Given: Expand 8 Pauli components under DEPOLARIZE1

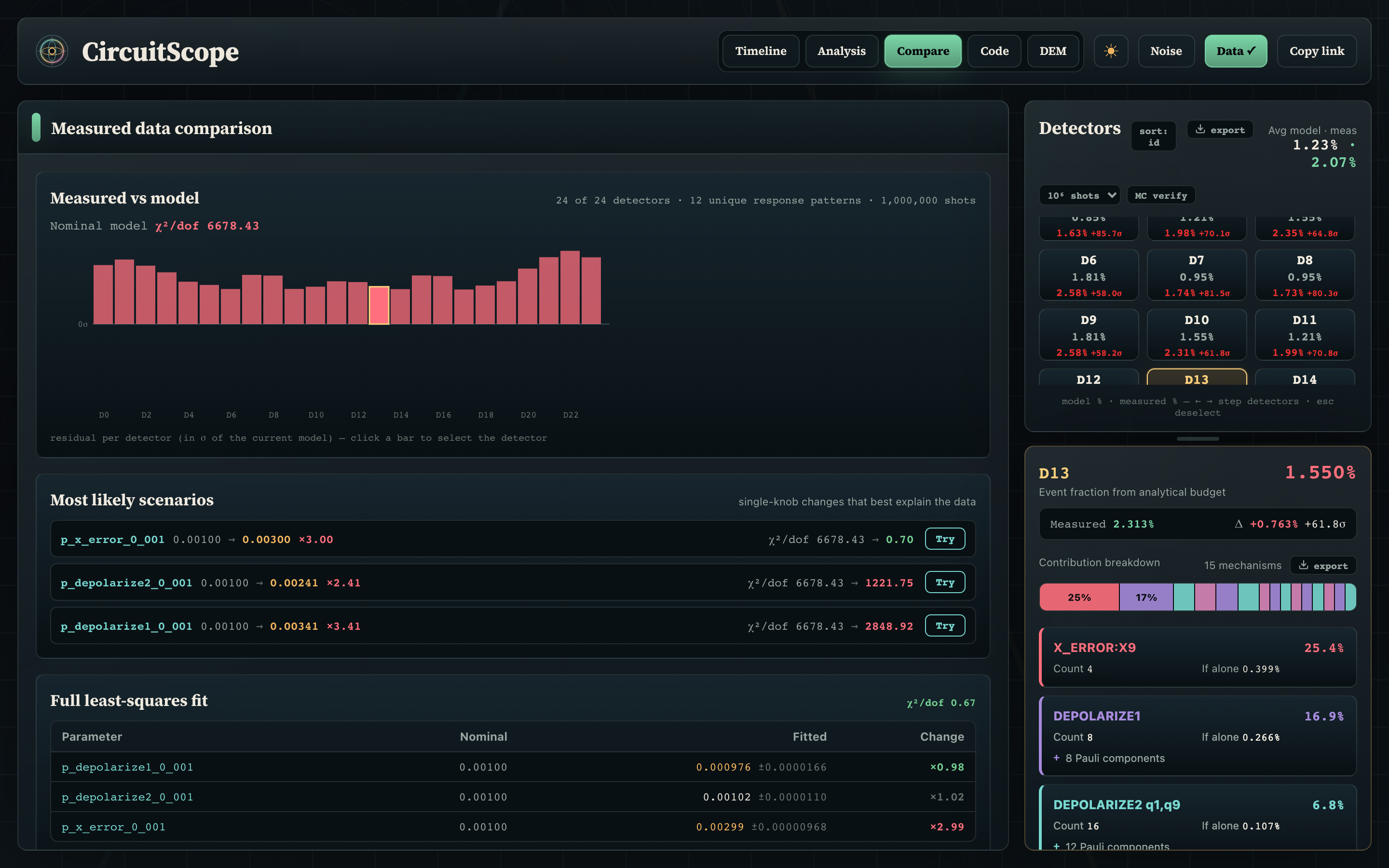Looking at the screenshot, I should (x=1109, y=759).
